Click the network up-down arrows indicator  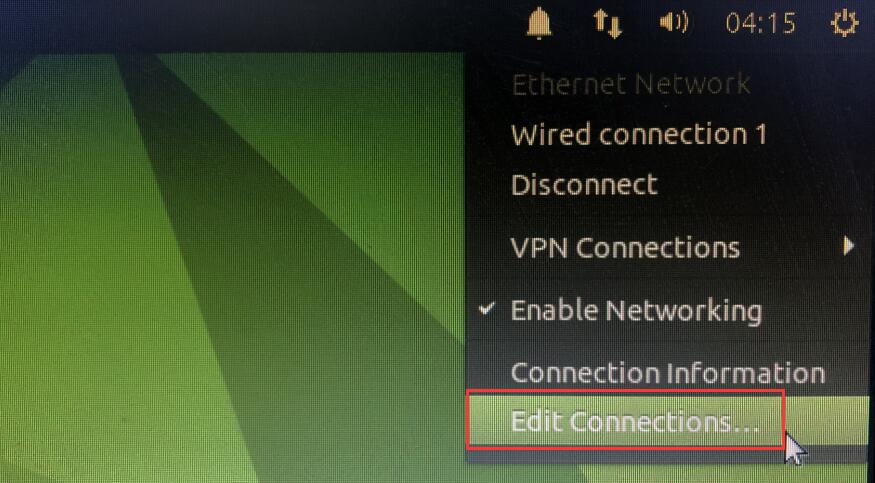(607, 25)
